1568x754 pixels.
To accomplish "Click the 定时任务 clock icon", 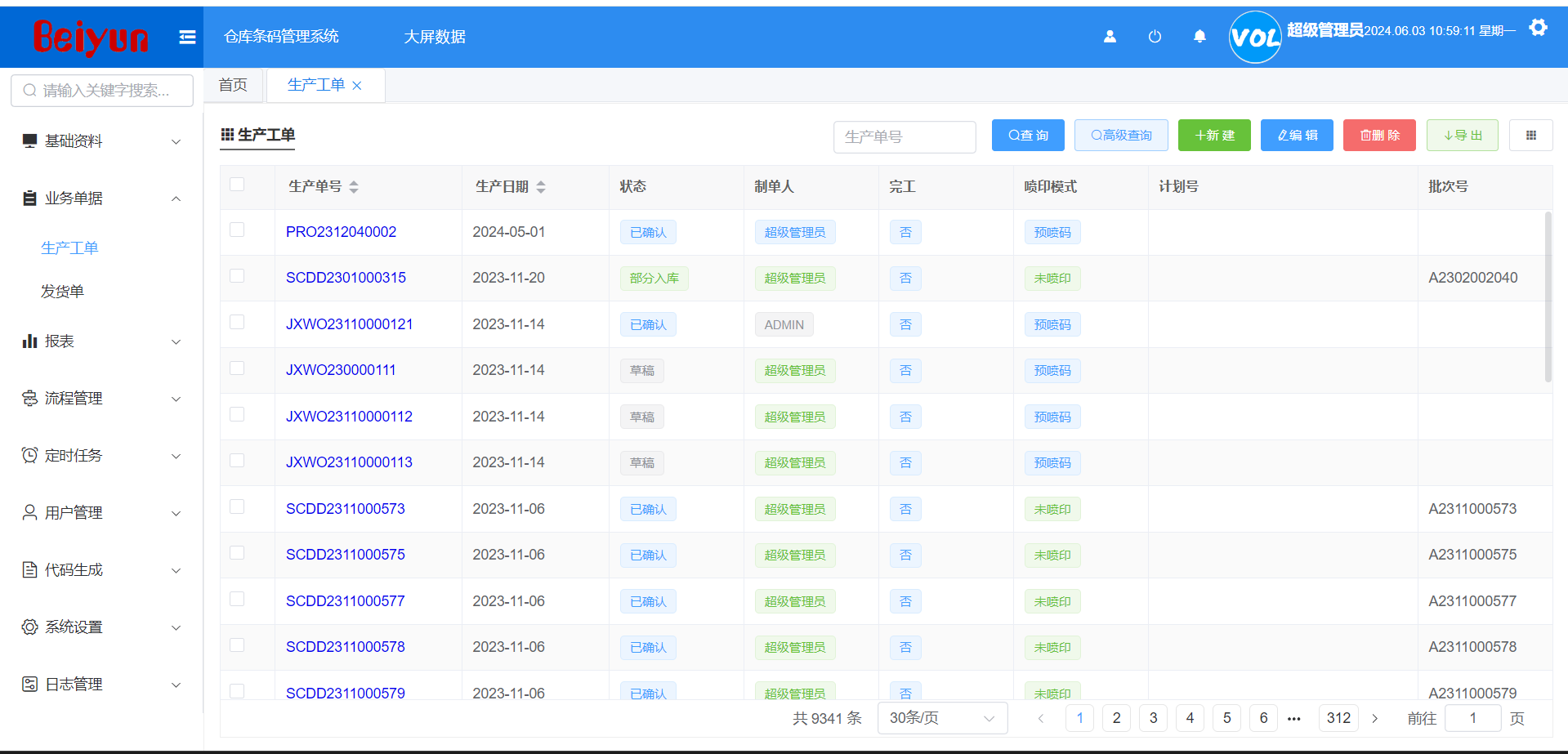I will [x=29, y=456].
